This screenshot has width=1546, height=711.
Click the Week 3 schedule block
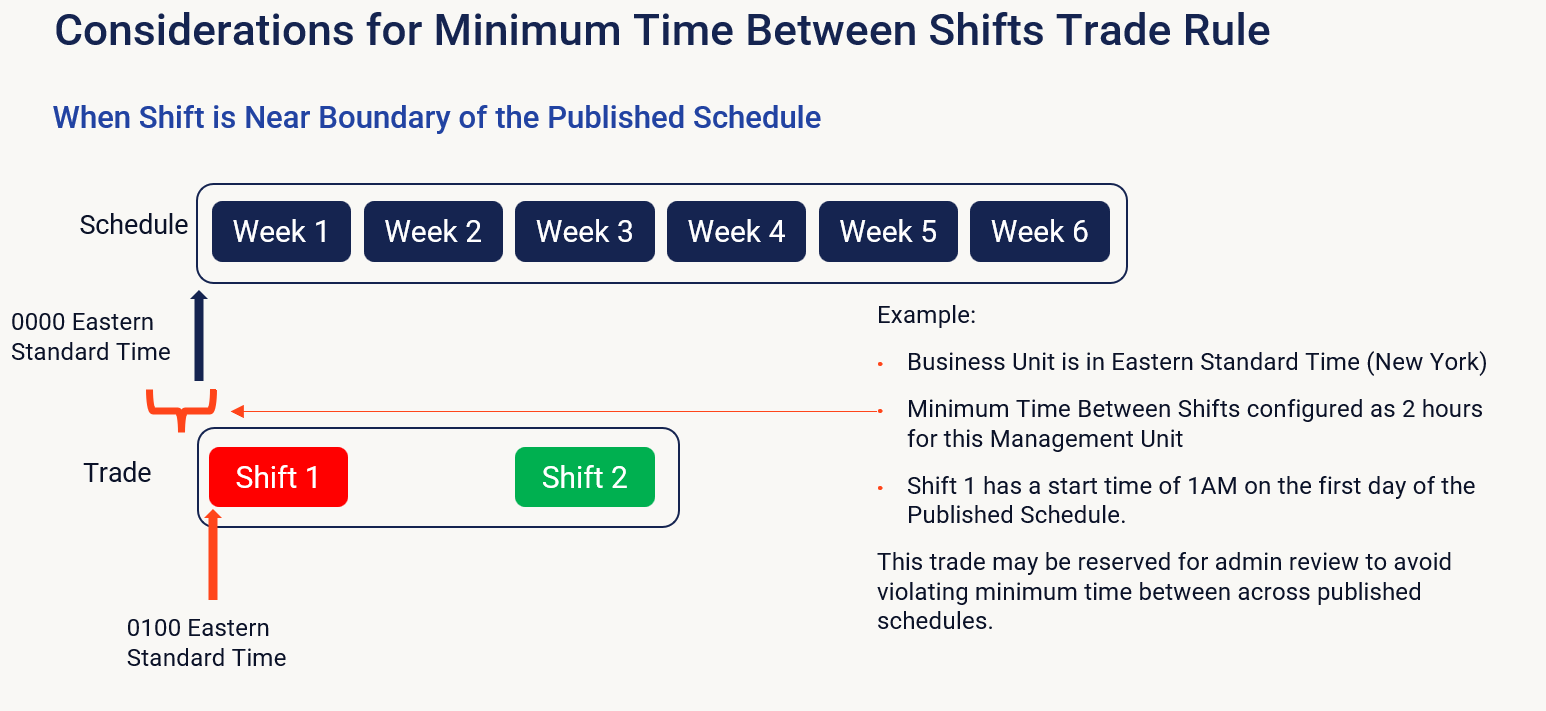point(585,232)
